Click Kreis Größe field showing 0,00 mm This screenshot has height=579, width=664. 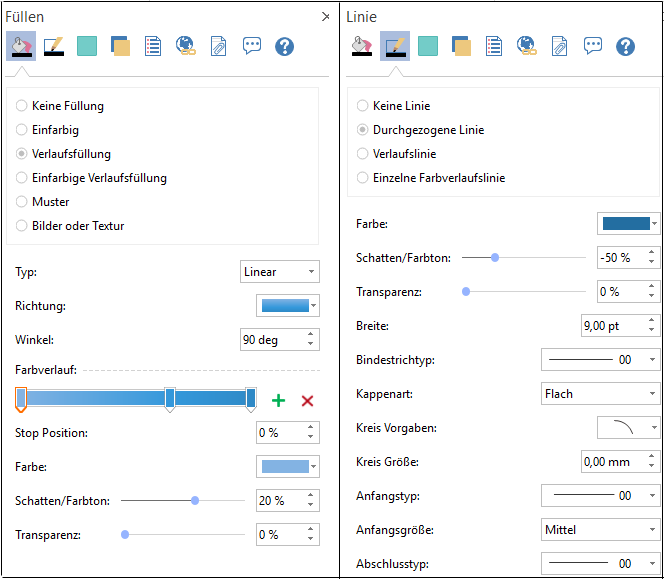click(x=620, y=462)
